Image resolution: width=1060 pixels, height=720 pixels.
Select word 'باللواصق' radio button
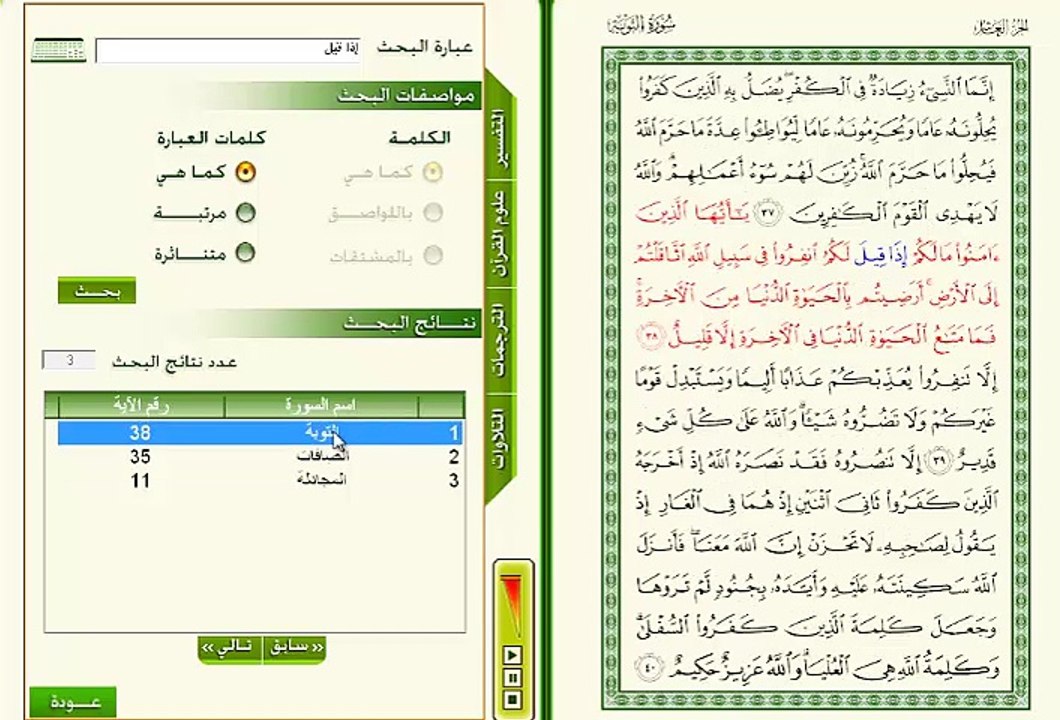tap(433, 213)
